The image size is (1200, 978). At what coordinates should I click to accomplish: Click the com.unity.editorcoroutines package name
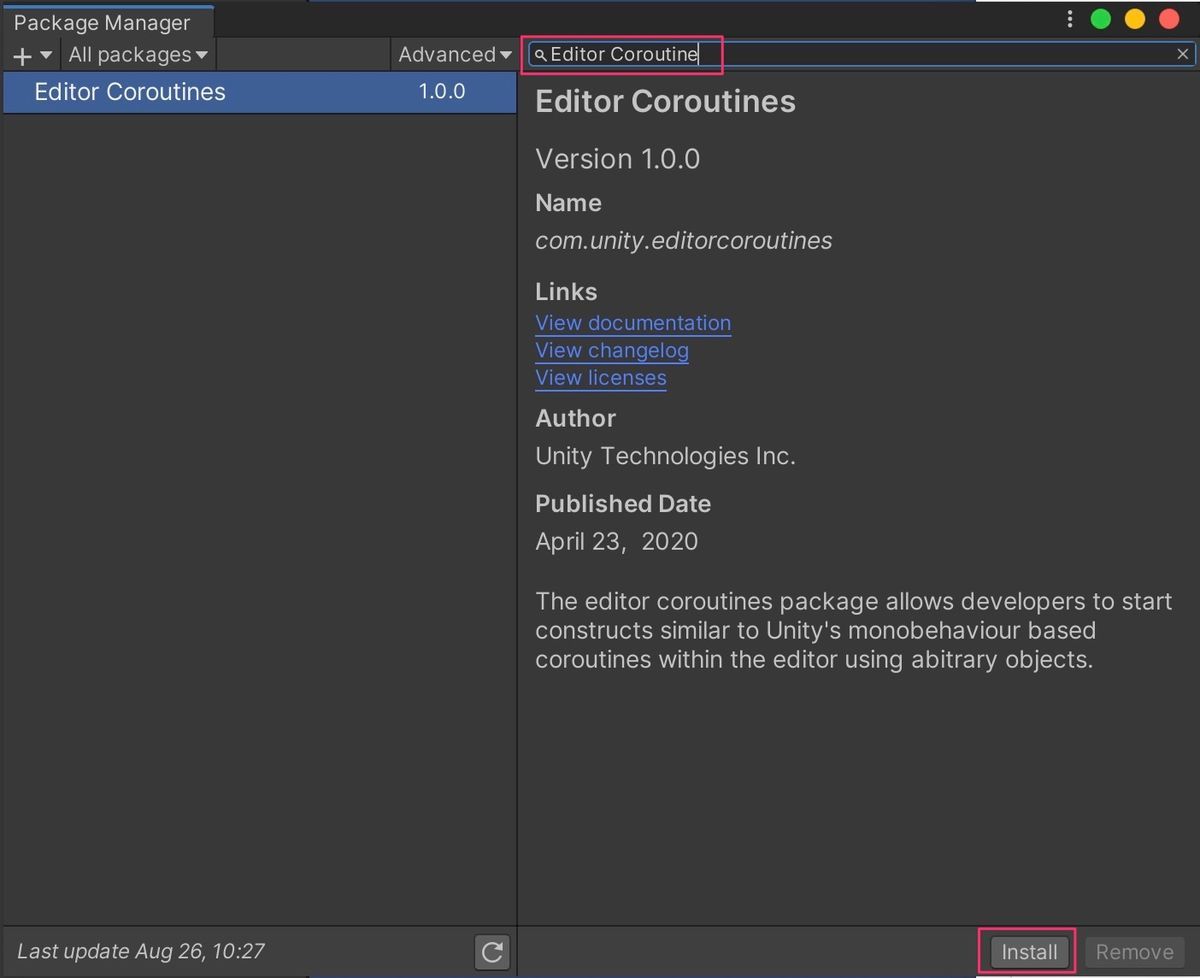click(x=684, y=241)
